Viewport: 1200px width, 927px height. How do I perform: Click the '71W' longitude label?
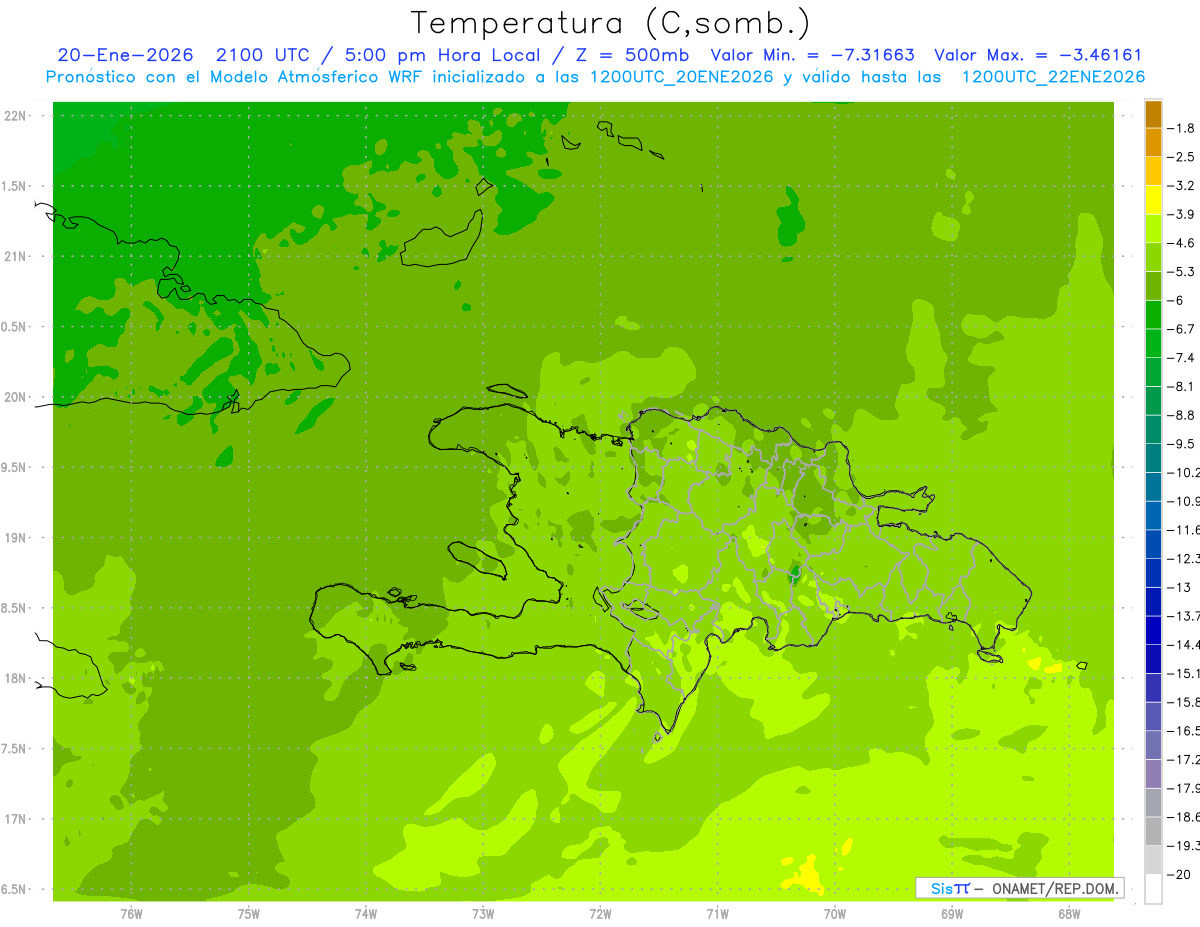pos(717,915)
